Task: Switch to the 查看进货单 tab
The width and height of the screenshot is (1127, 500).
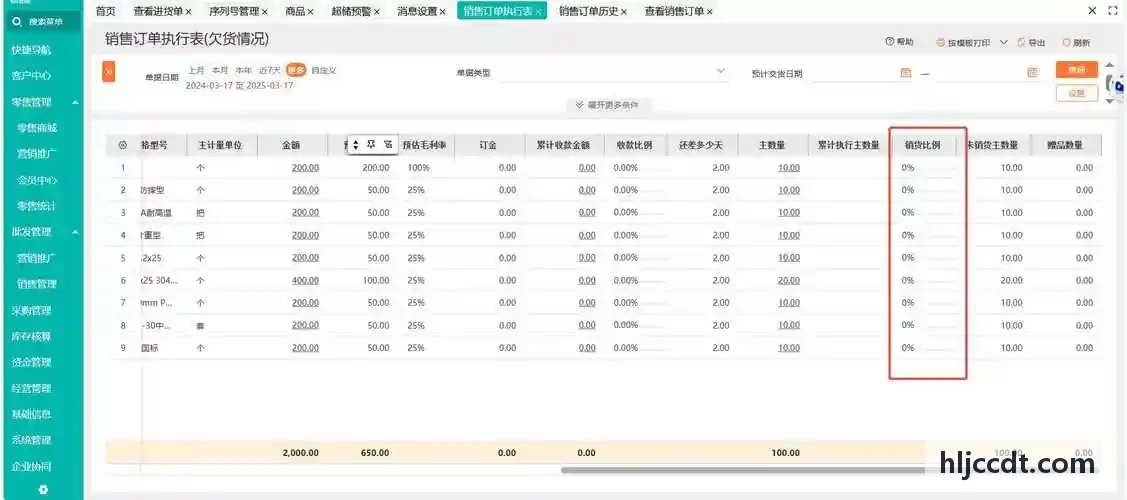Action: pos(158,11)
